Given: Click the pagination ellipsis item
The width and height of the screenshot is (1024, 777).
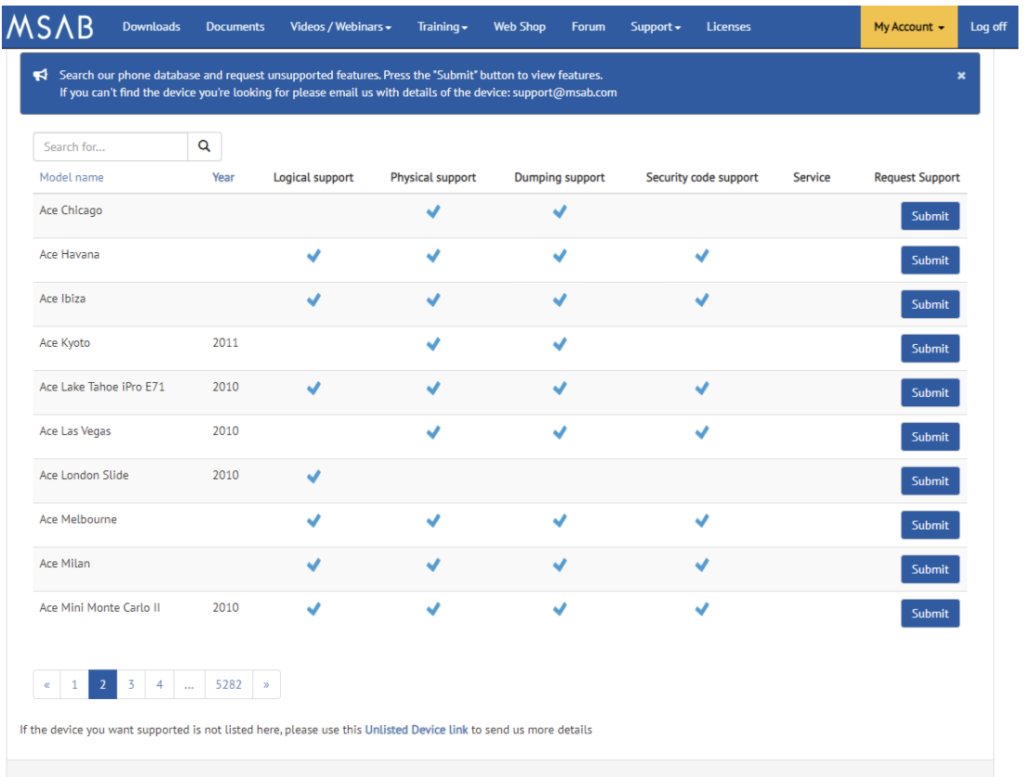Looking at the screenshot, I should (x=189, y=684).
